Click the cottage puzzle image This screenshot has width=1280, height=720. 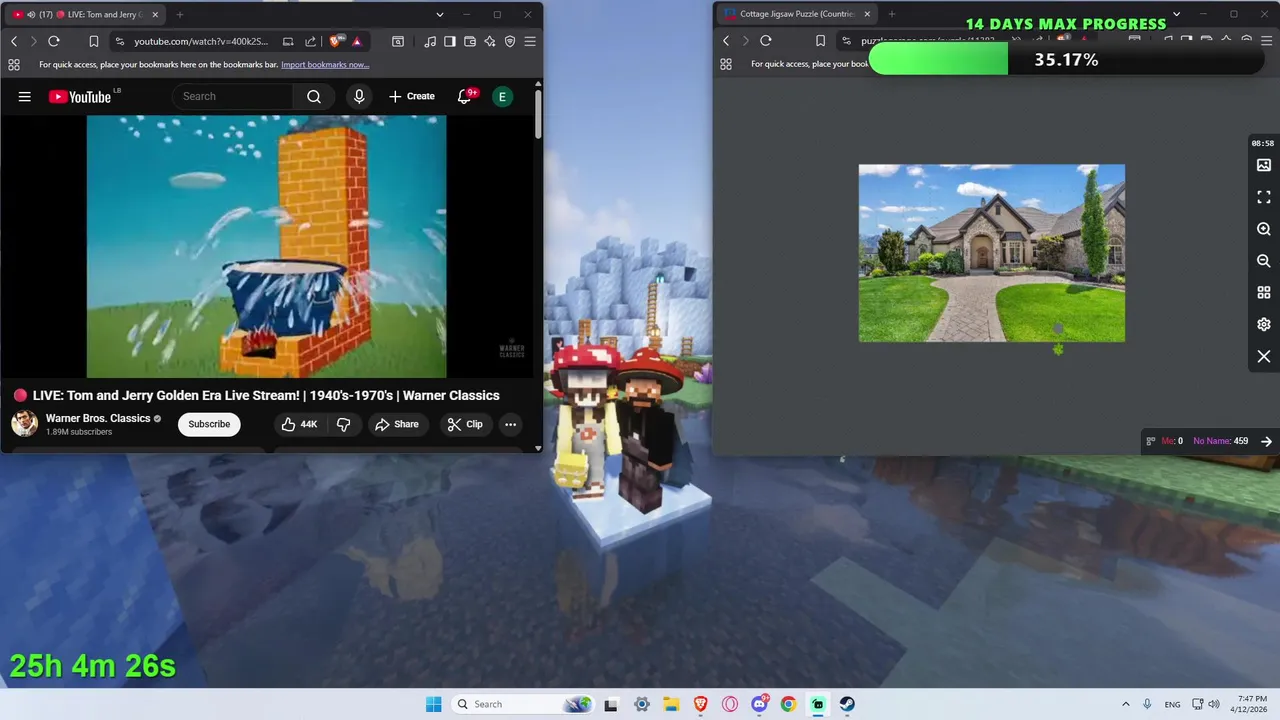pyautogui.click(x=992, y=253)
